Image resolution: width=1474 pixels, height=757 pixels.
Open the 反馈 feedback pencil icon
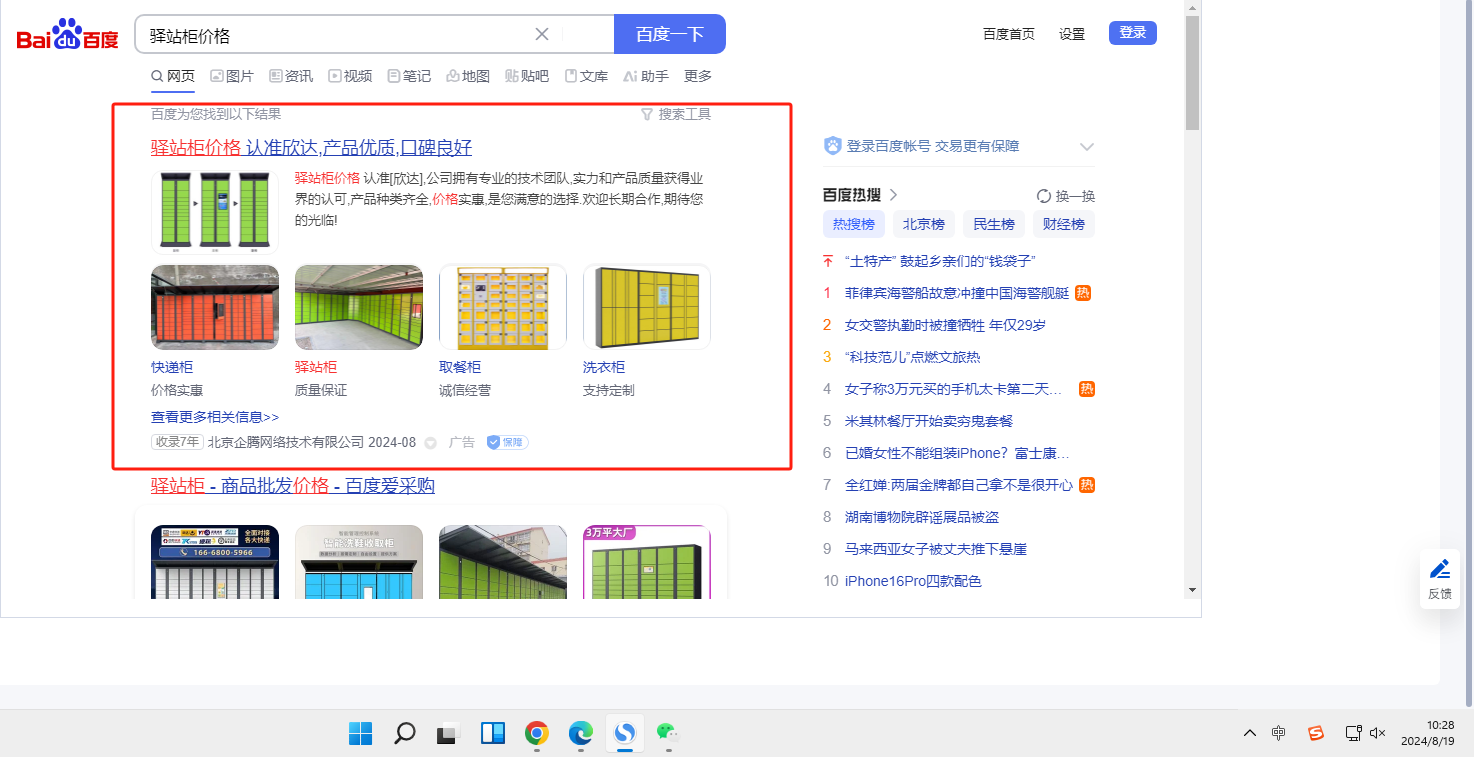pyautogui.click(x=1440, y=570)
